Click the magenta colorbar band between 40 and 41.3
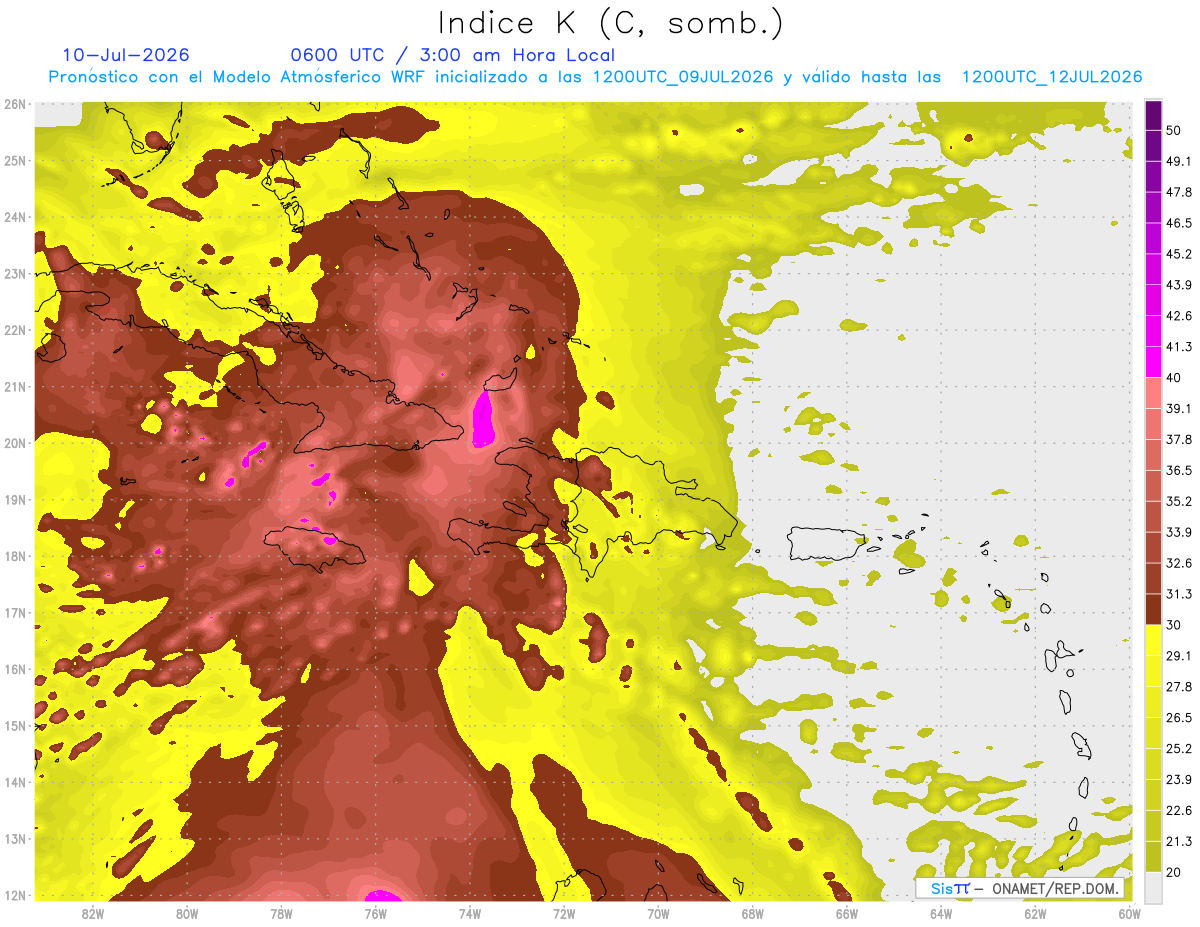This screenshot has width=1200, height=927. click(x=1153, y=362)
